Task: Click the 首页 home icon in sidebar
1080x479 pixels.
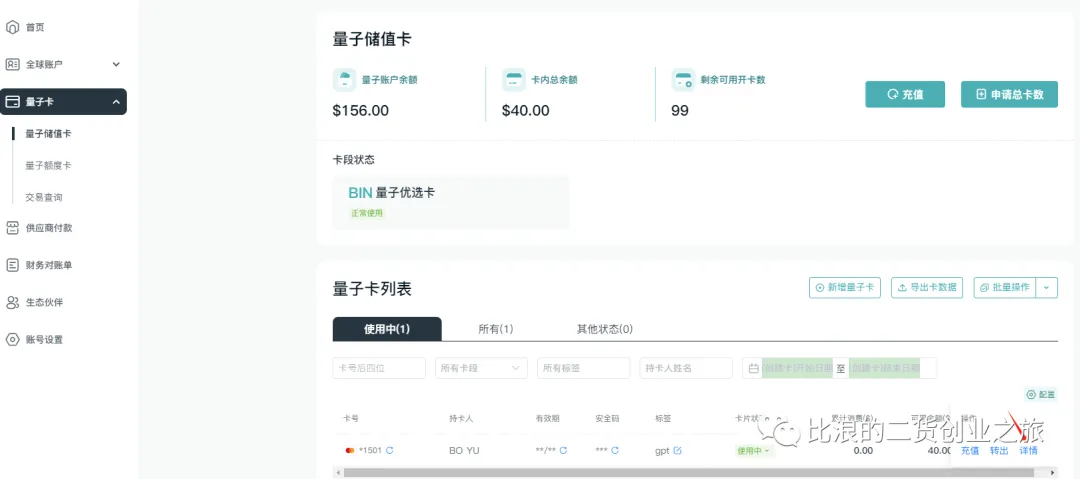Action: [x=13, y=27]
